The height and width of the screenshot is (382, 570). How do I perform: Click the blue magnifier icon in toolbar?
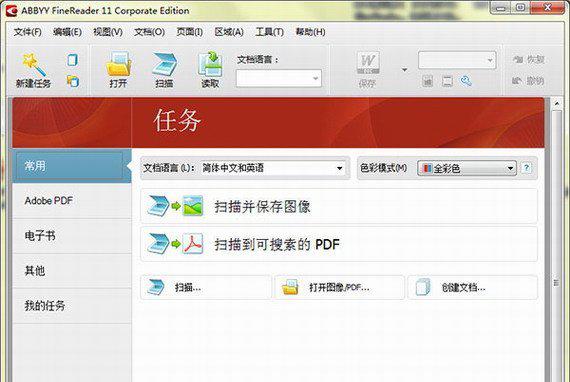click(x=466, y=81)
